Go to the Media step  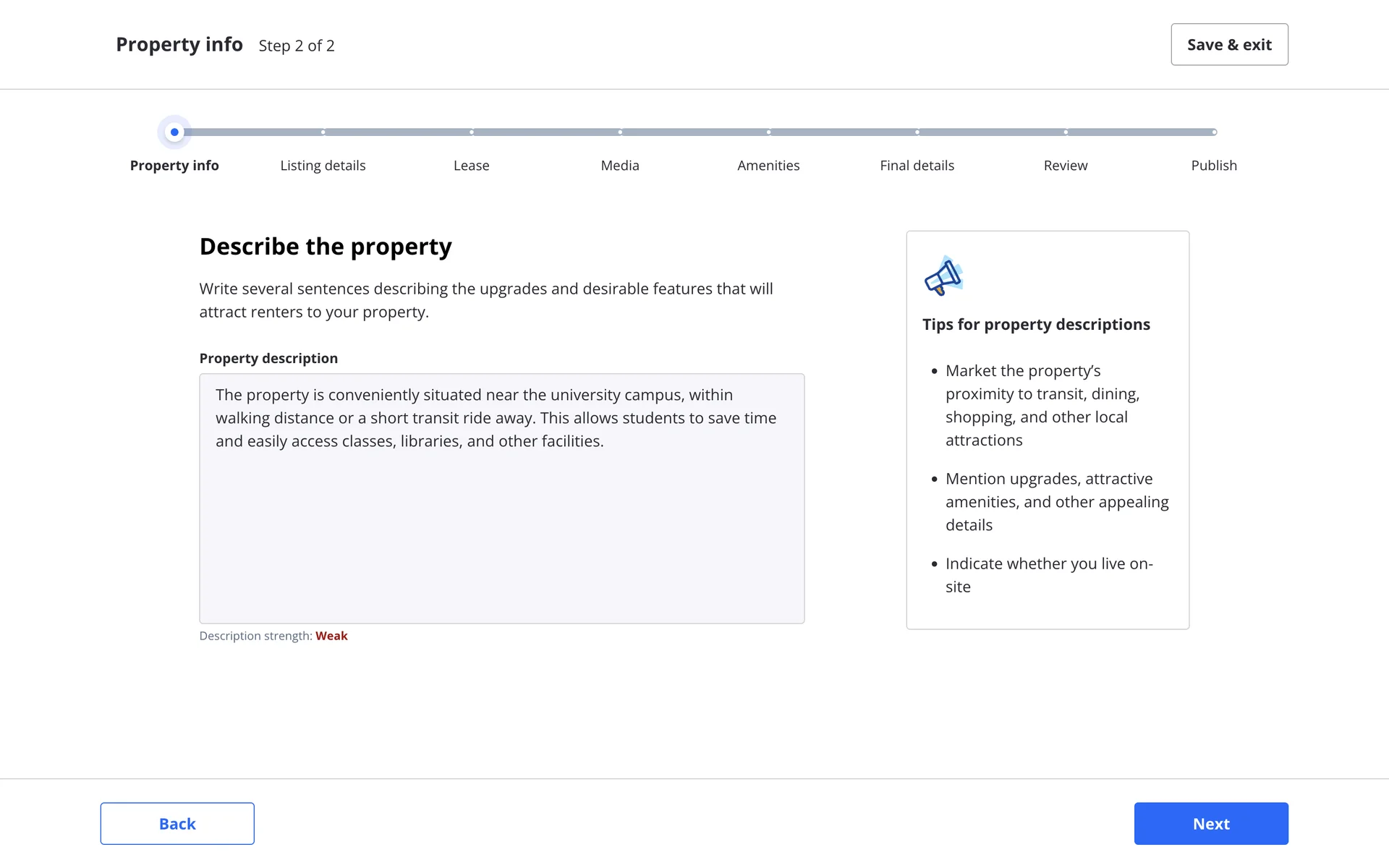(x=620, y=166)
